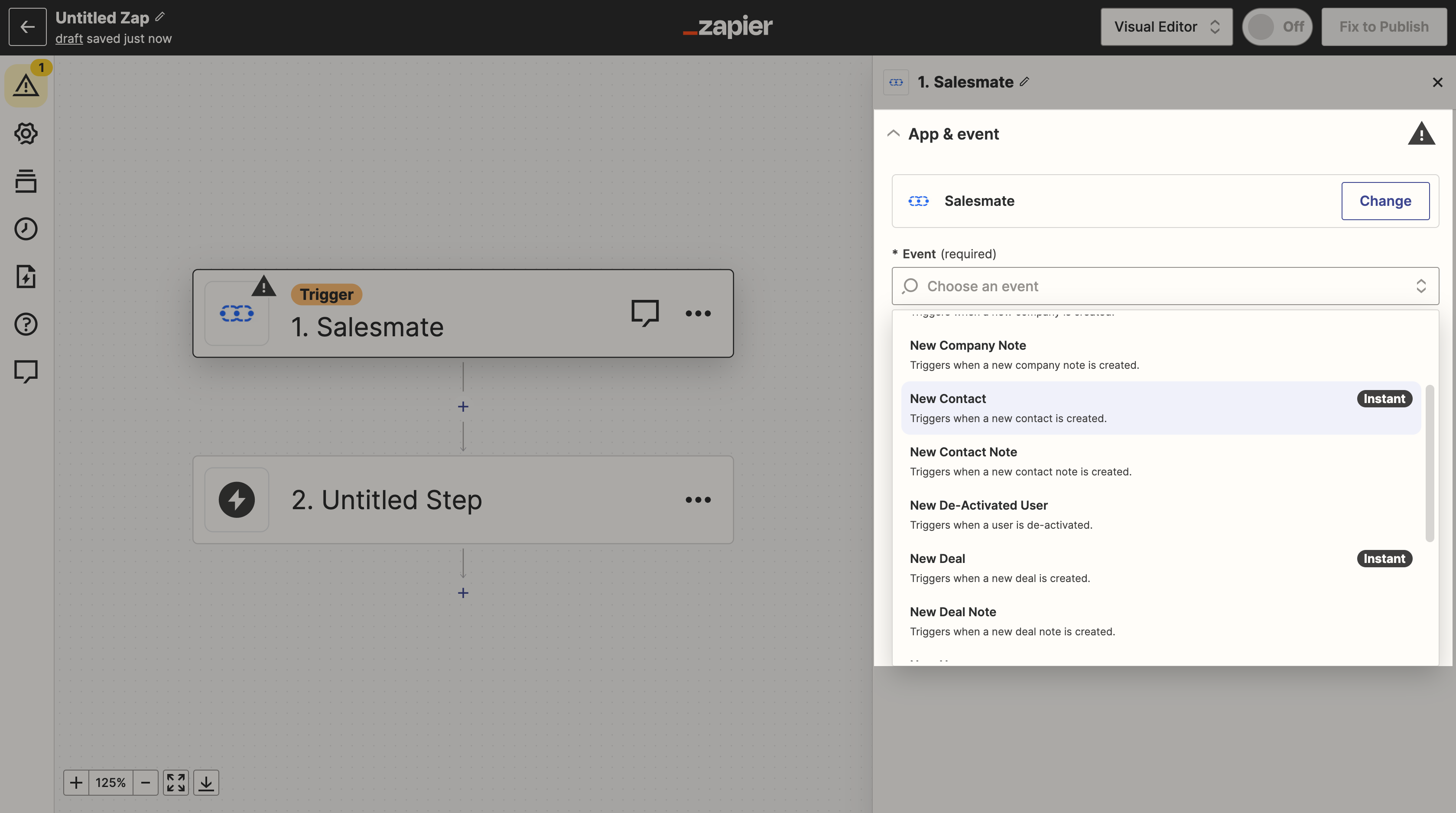The width and height of the screenshot is (1456, 813).
Task: Click the event list scrollbar
Action: click(1430, 463)
